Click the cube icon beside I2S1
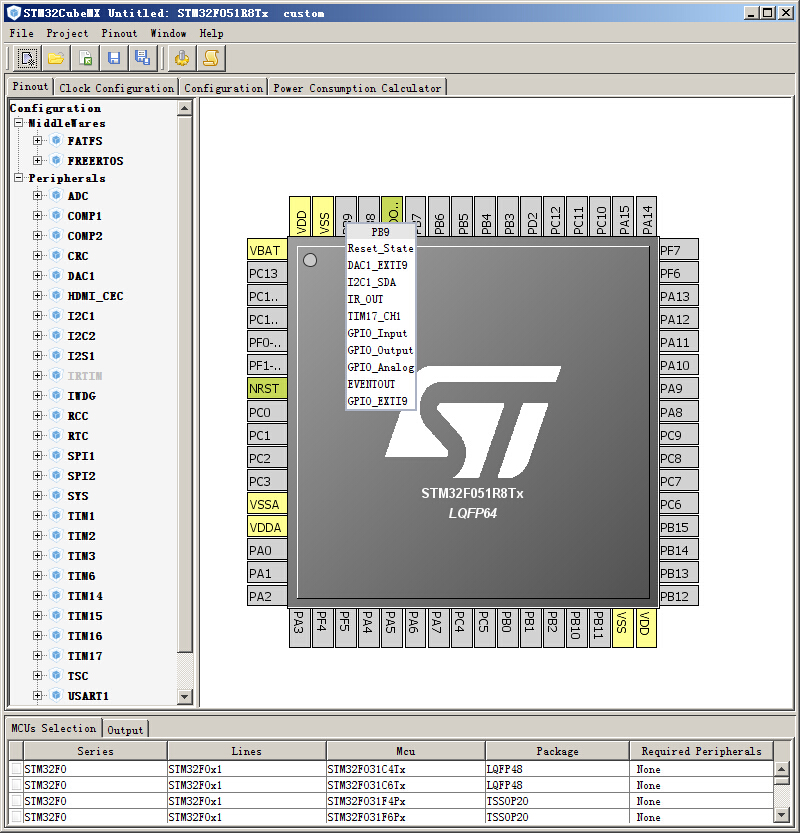This screenshot has height=833, width=800. (56, 355)
